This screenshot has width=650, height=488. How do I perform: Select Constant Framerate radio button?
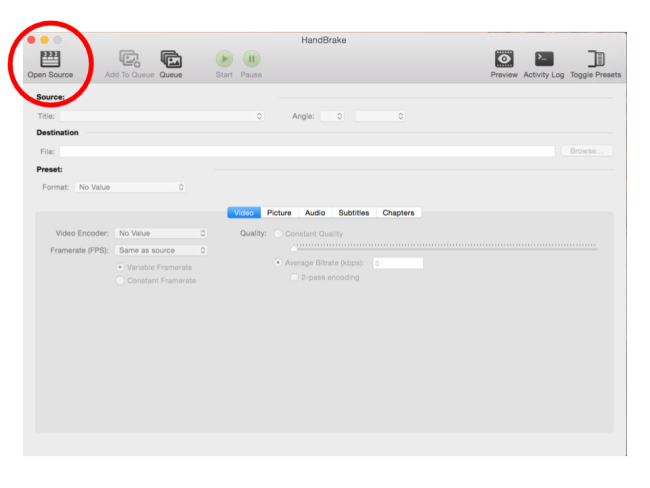point(120,280)
